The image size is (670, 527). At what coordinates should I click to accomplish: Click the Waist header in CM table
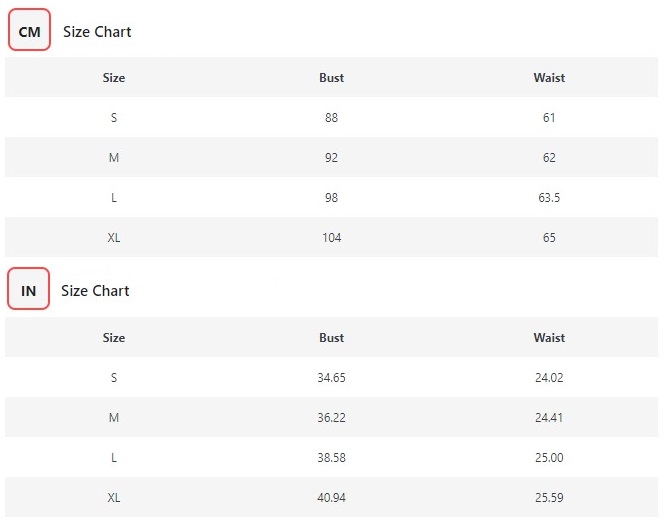coord(549,78)
